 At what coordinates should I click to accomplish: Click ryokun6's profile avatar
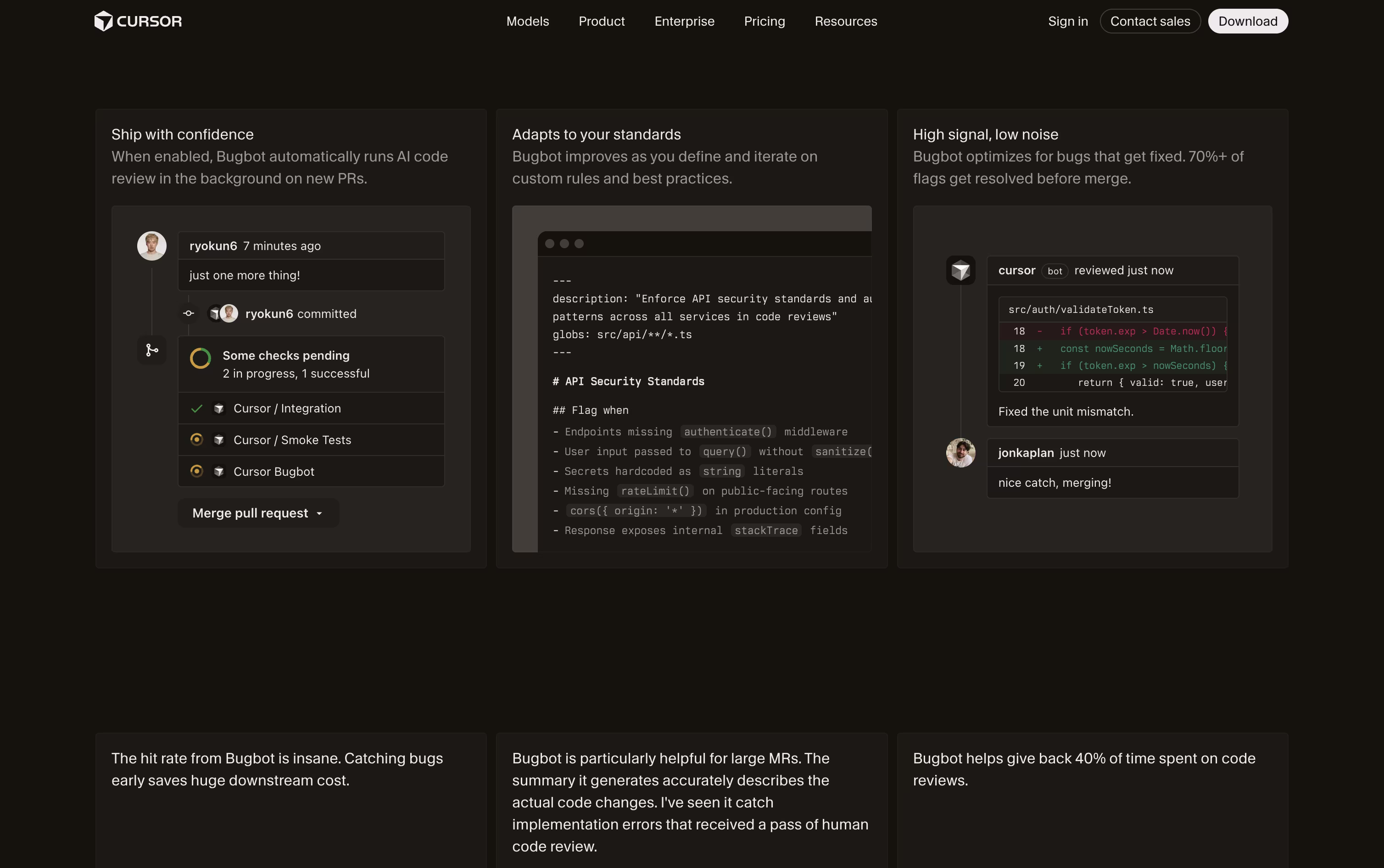click(x=151, y=246)
